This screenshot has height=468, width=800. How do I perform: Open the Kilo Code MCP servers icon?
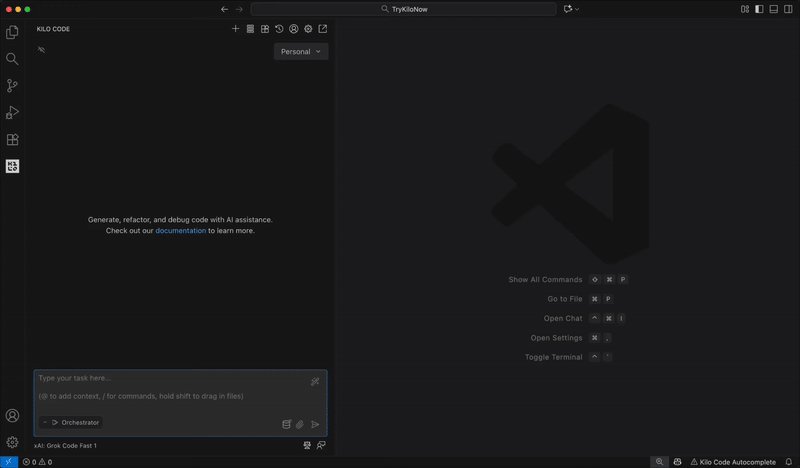tap(250, 29)
